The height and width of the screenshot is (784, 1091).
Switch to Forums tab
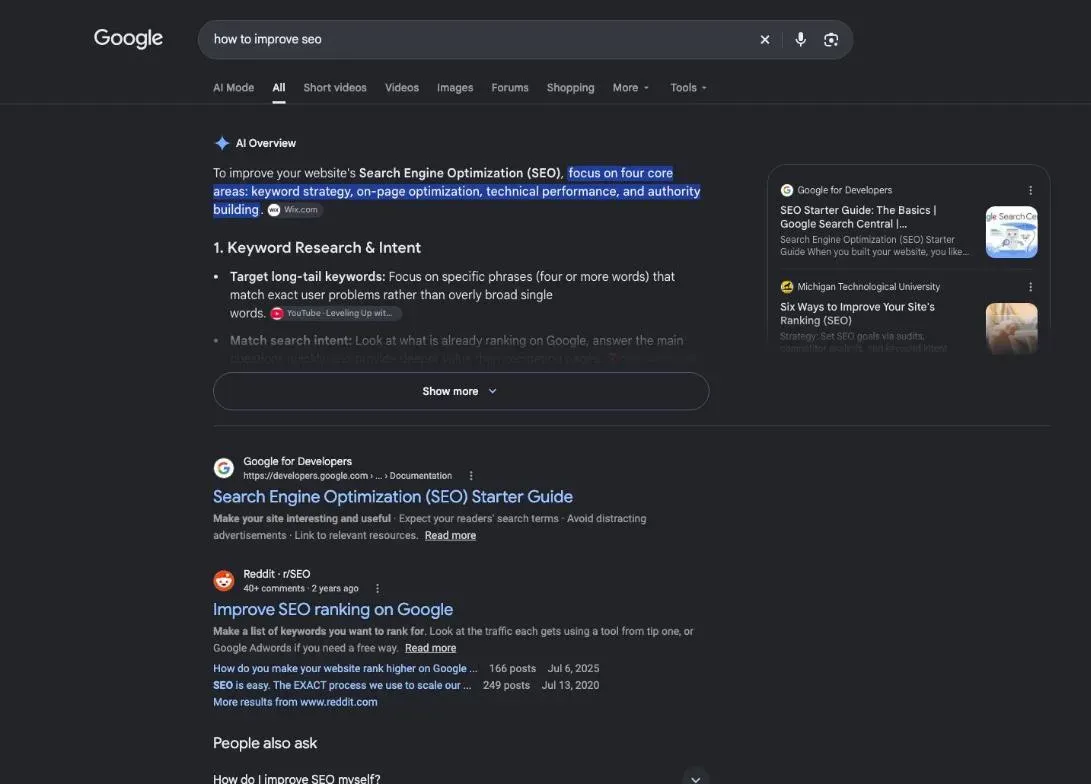(510, 88)
